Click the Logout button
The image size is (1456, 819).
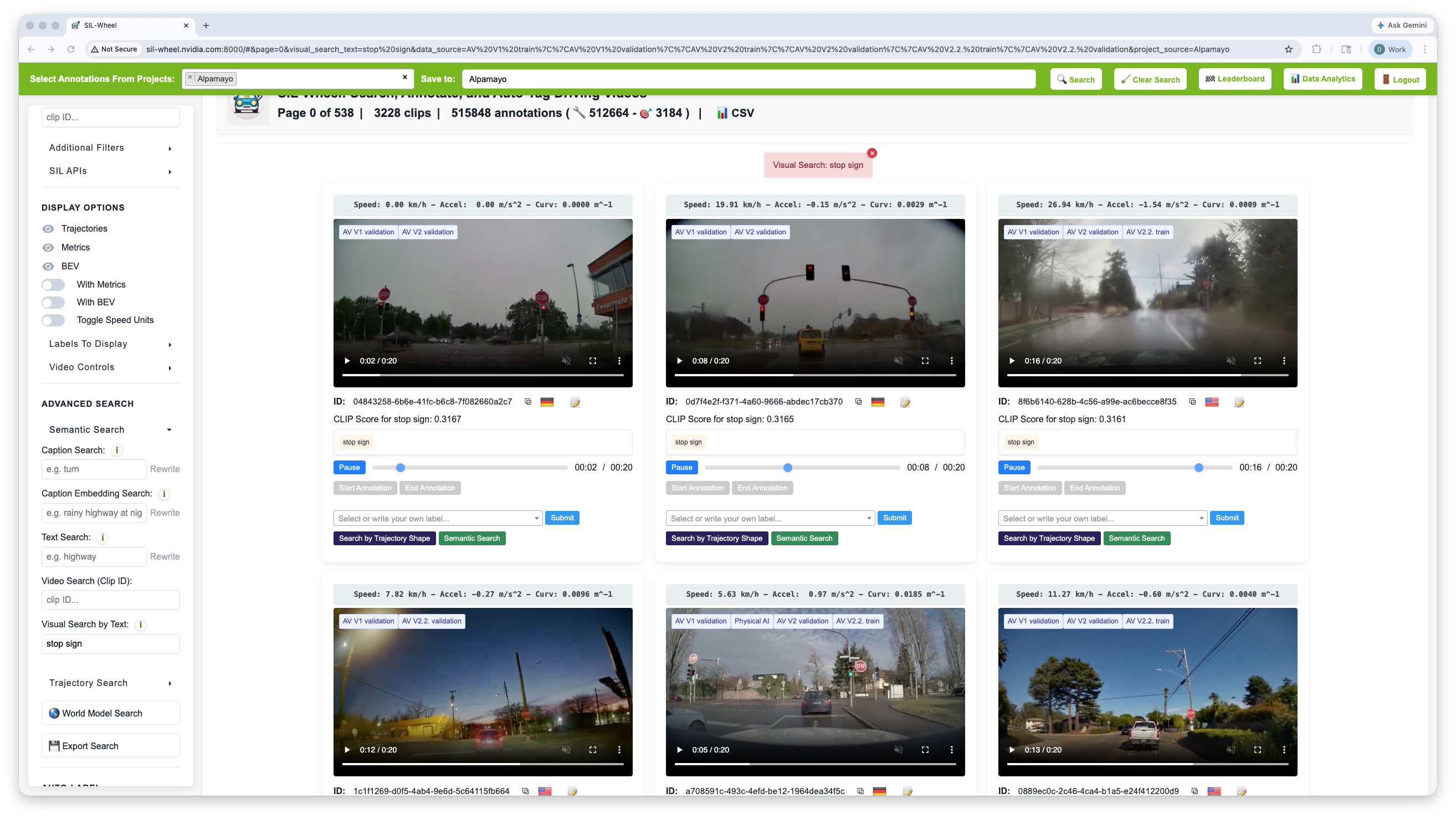tap(1401, 79)
